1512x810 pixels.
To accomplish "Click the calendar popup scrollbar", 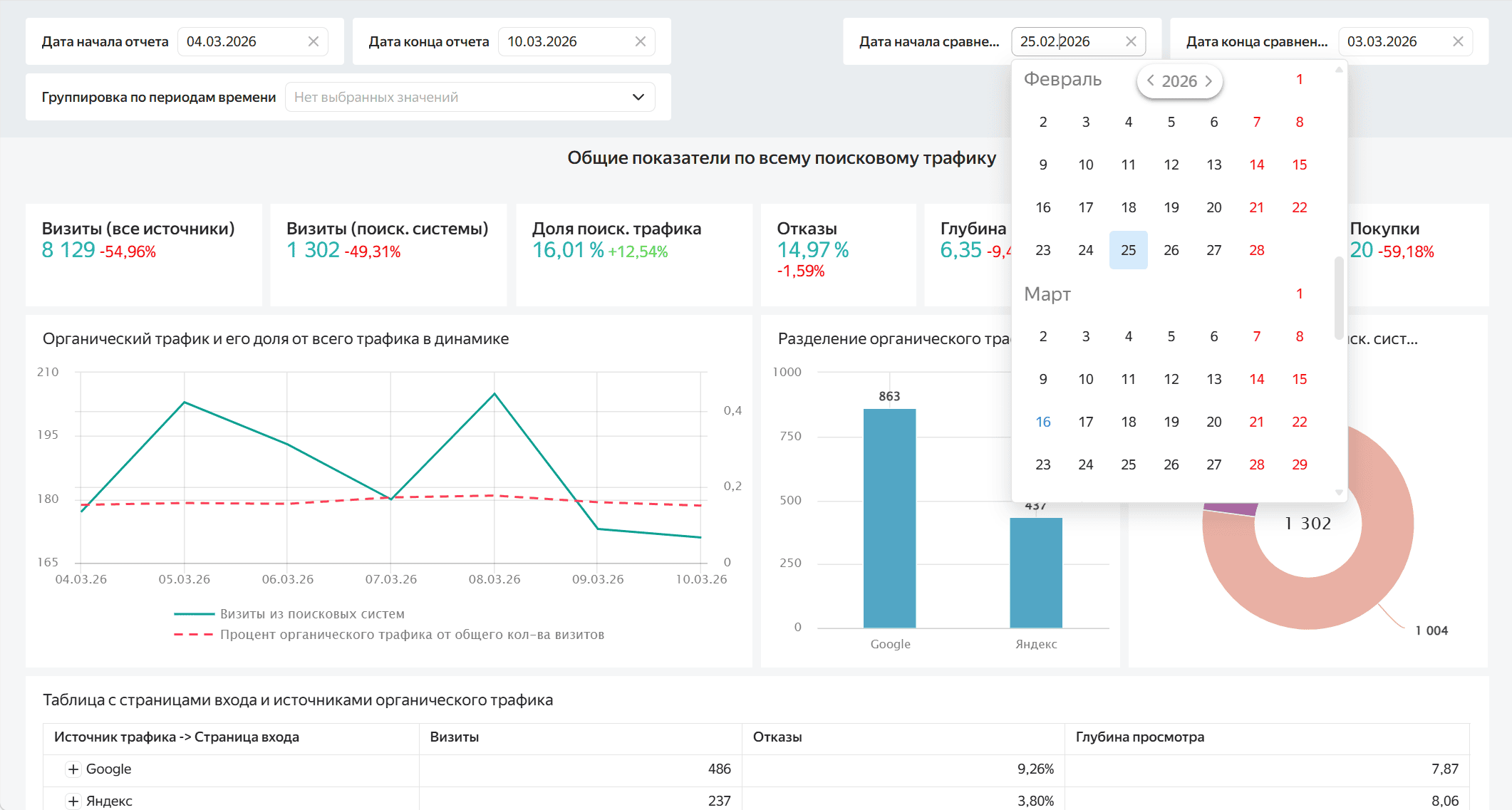I will [1339, 299].
